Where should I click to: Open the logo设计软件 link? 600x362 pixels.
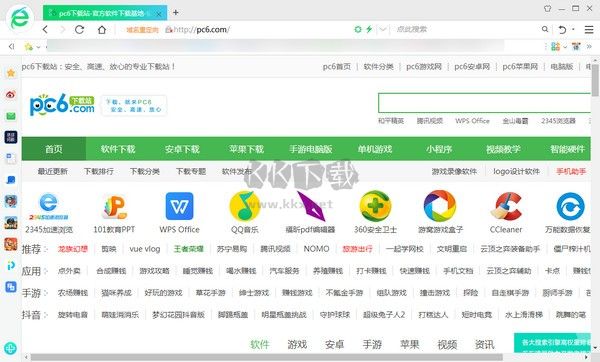coord(516,171)
